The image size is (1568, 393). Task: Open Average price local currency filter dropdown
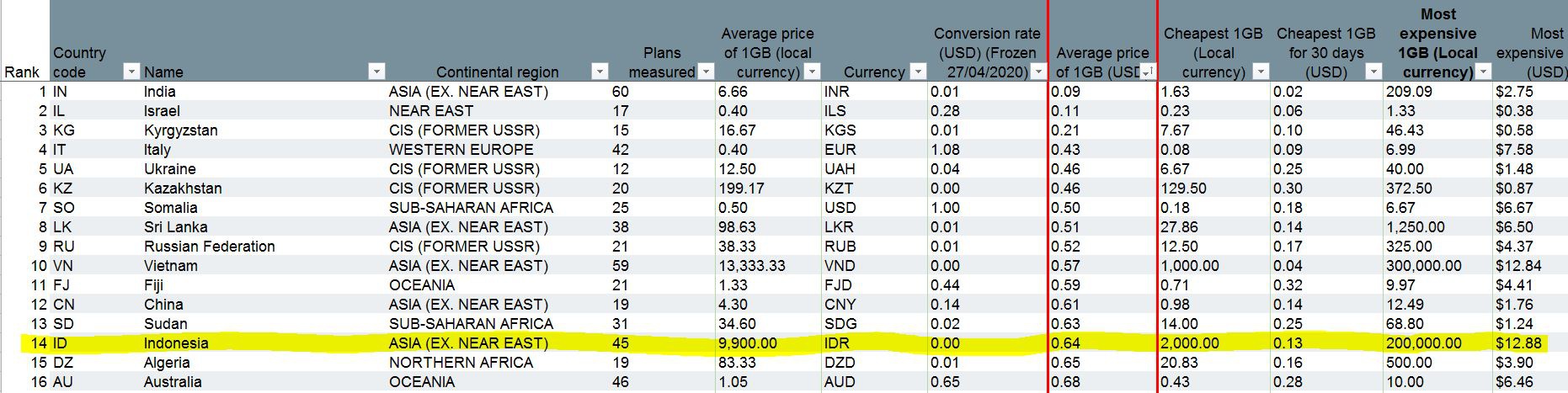(812, 72)
